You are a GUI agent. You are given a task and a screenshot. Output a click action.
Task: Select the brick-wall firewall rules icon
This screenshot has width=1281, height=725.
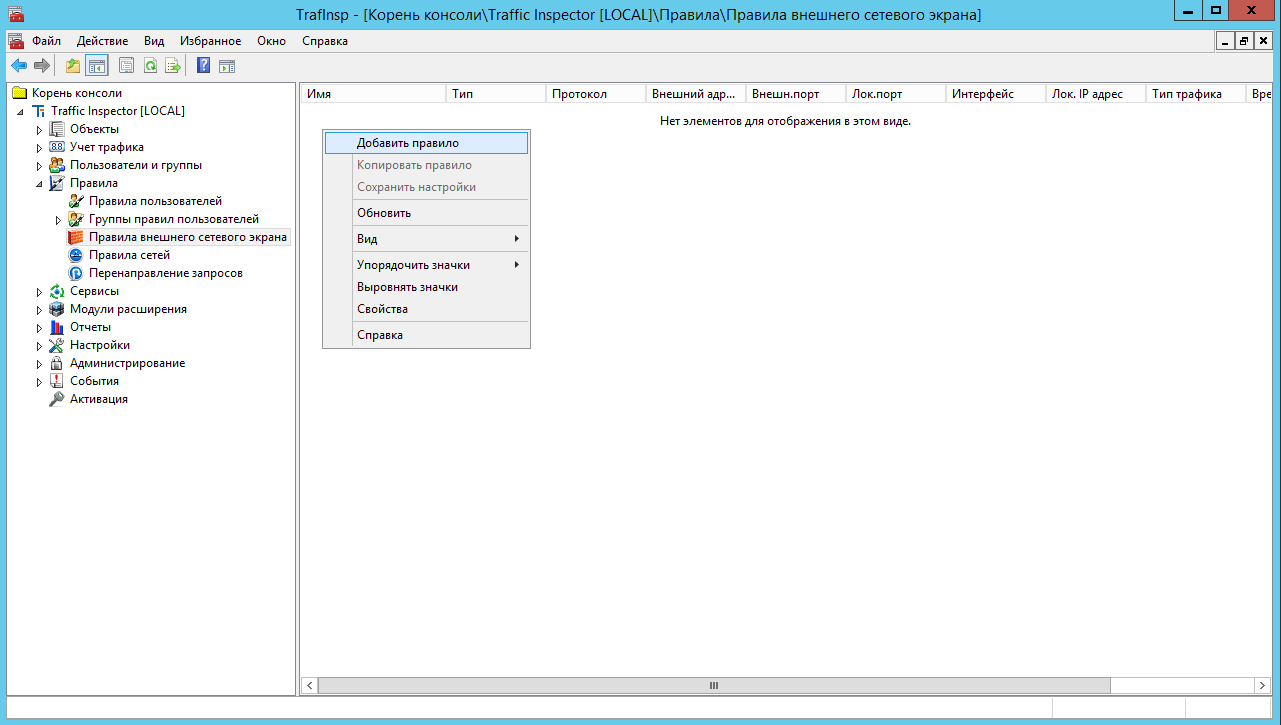(x=75, y=237)
